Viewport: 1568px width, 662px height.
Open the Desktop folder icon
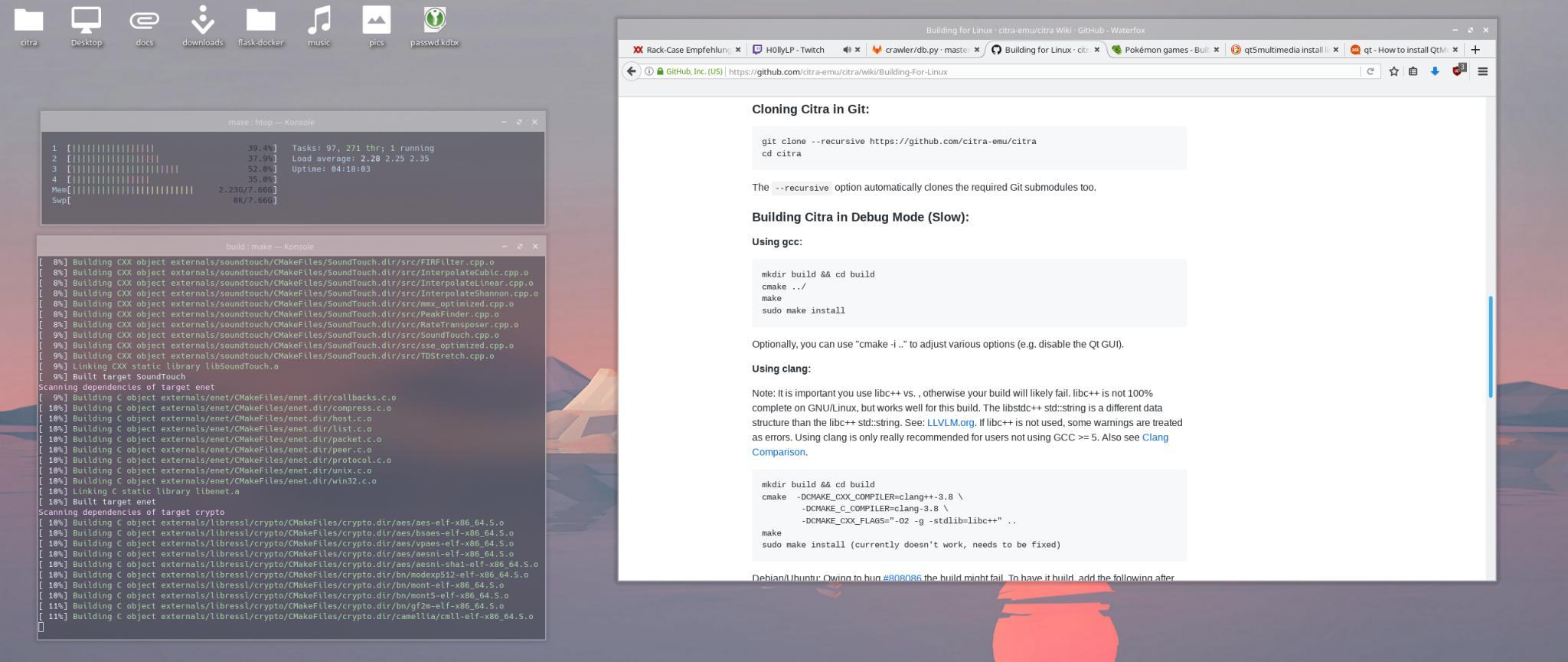tap(87, 26)
